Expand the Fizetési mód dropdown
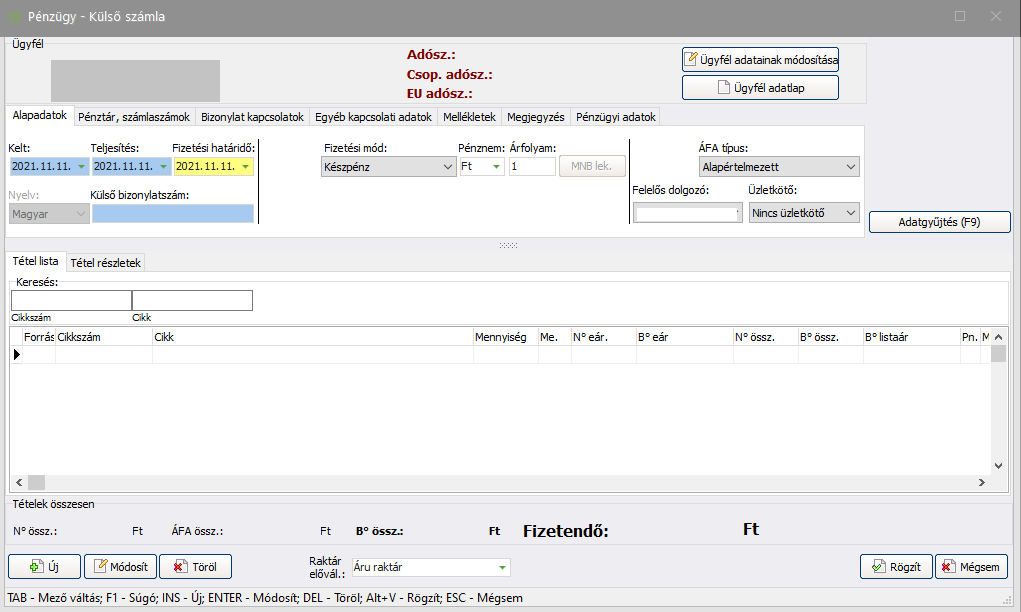 [447, 167]
